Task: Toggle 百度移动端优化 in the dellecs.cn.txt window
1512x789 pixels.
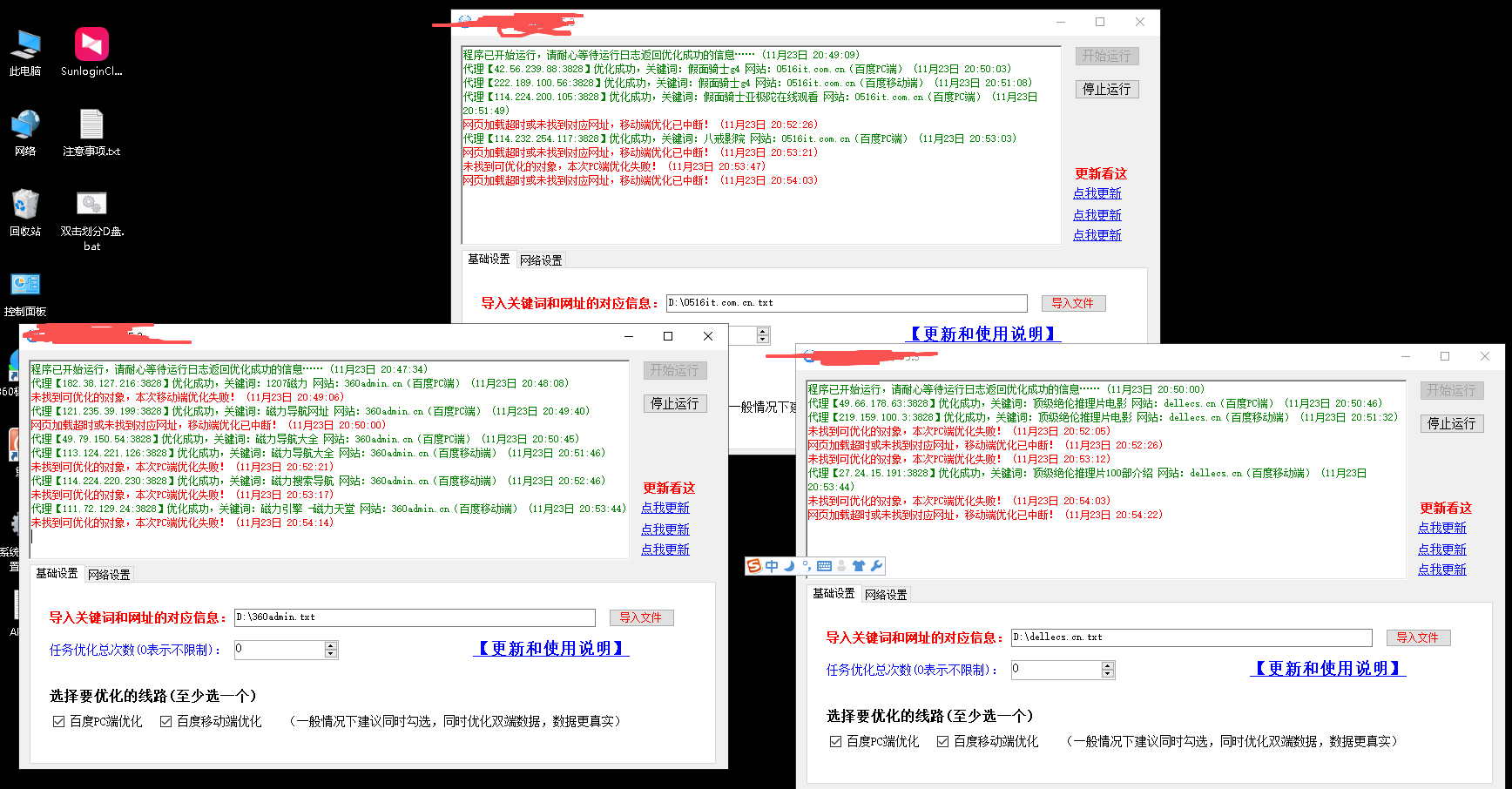Action: [943, 742]
